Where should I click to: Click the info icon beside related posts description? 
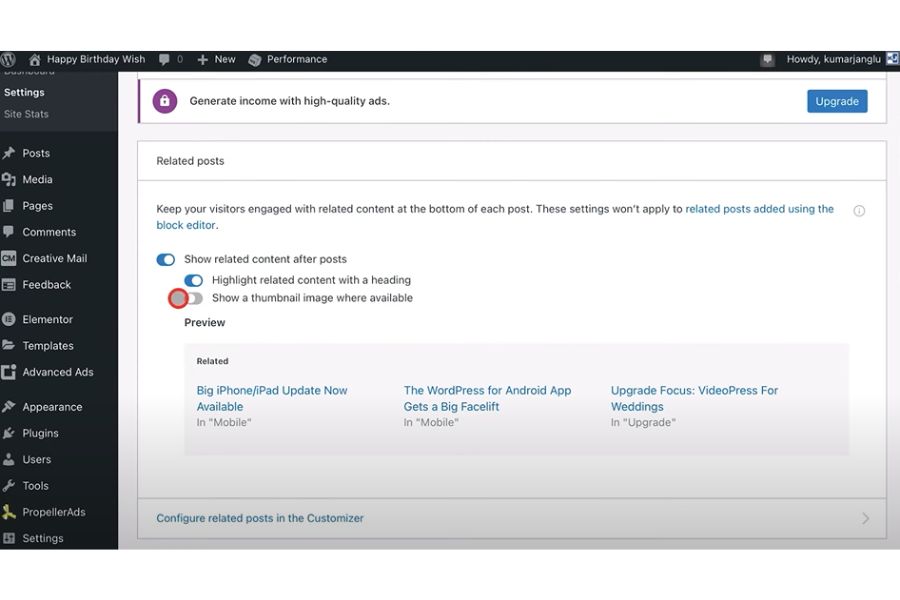(x=859, y=211)
